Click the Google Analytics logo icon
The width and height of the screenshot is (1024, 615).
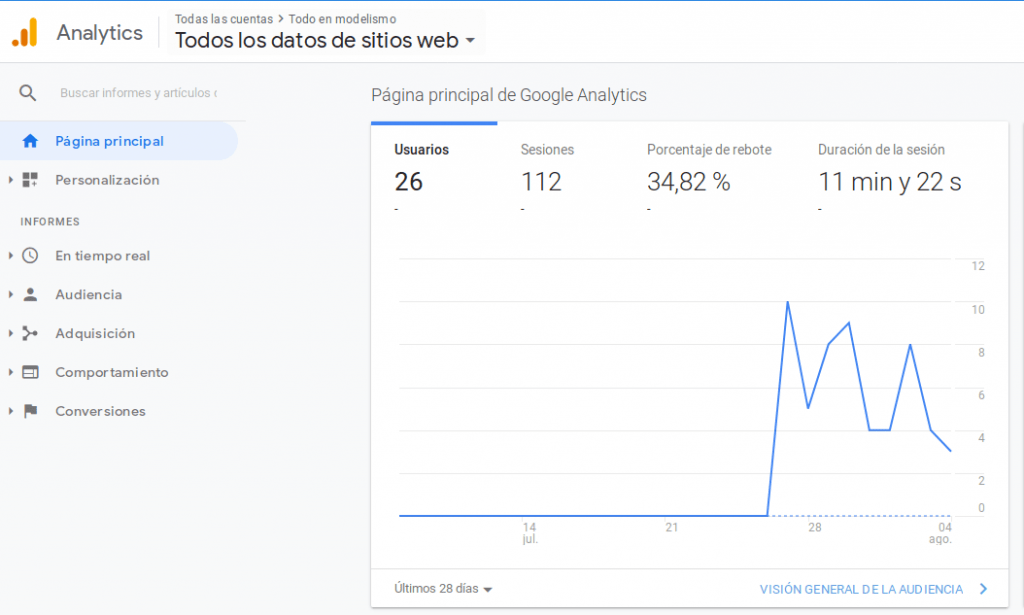point(25,32)
